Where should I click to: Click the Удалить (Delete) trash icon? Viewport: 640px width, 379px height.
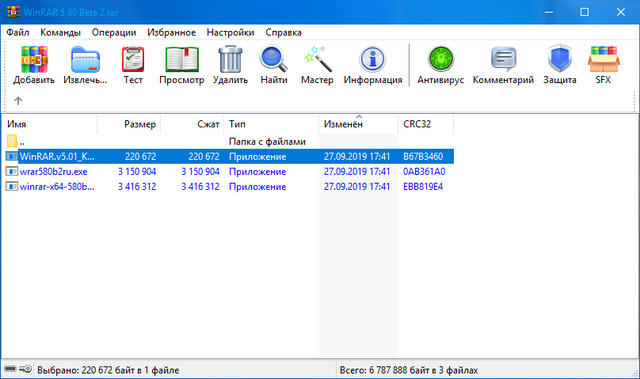(x=231, y=60)
